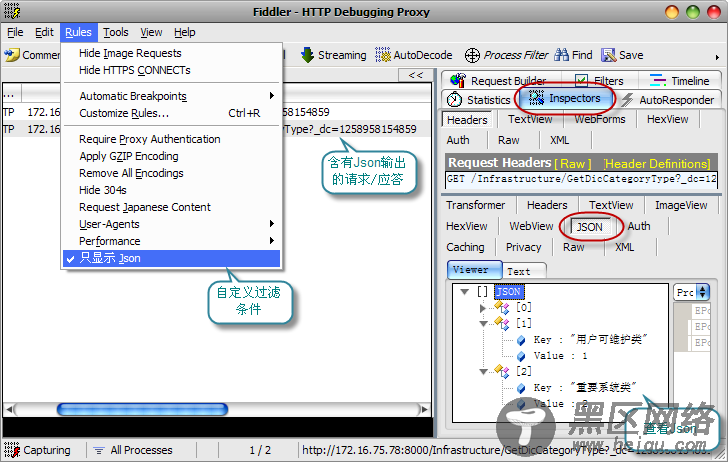728x462 pixels.
Task: Click the session list horizontal scrollbar thumb
Action: tap(142, 409)
